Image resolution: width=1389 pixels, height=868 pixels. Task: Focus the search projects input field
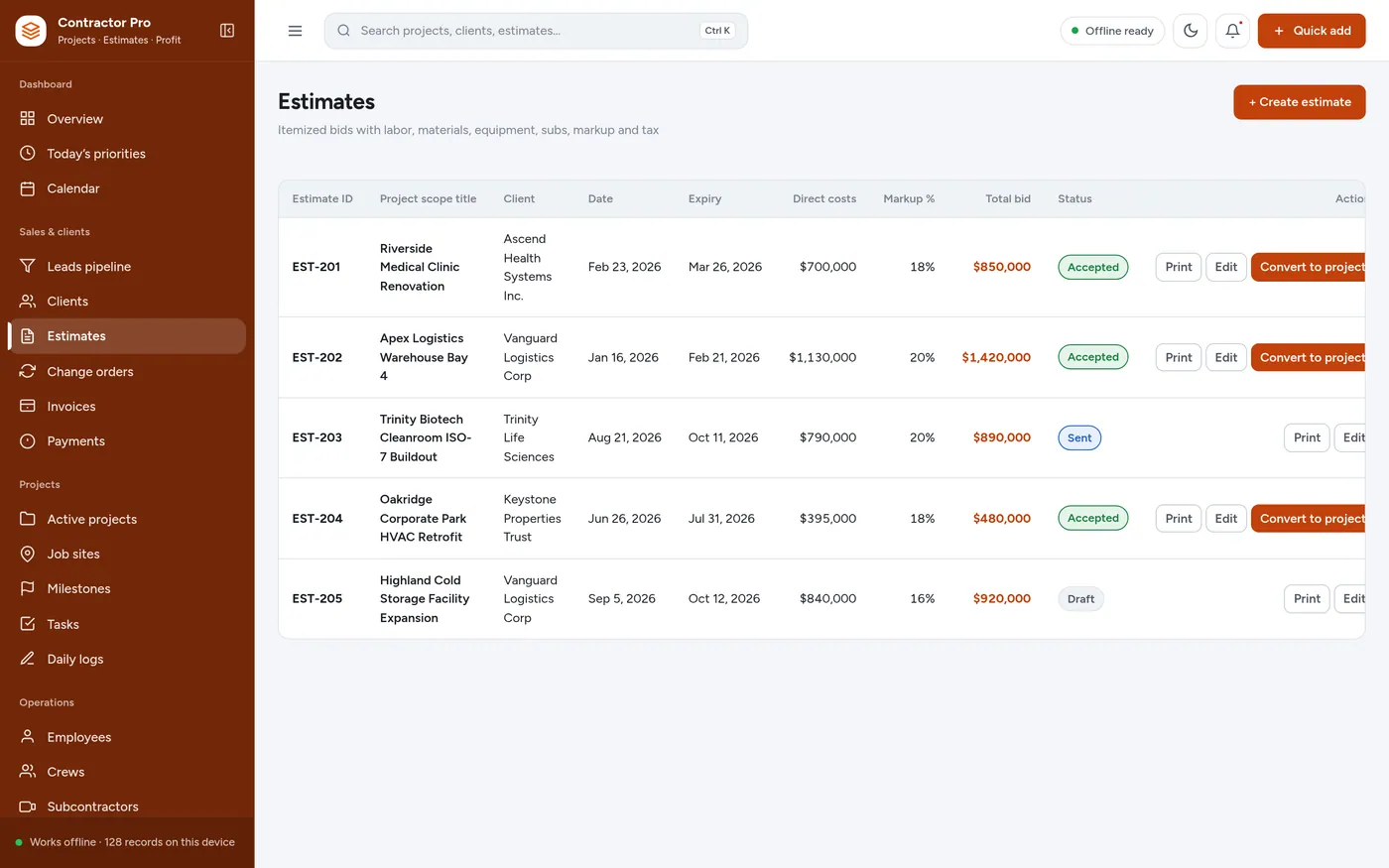tap(536, 31)
